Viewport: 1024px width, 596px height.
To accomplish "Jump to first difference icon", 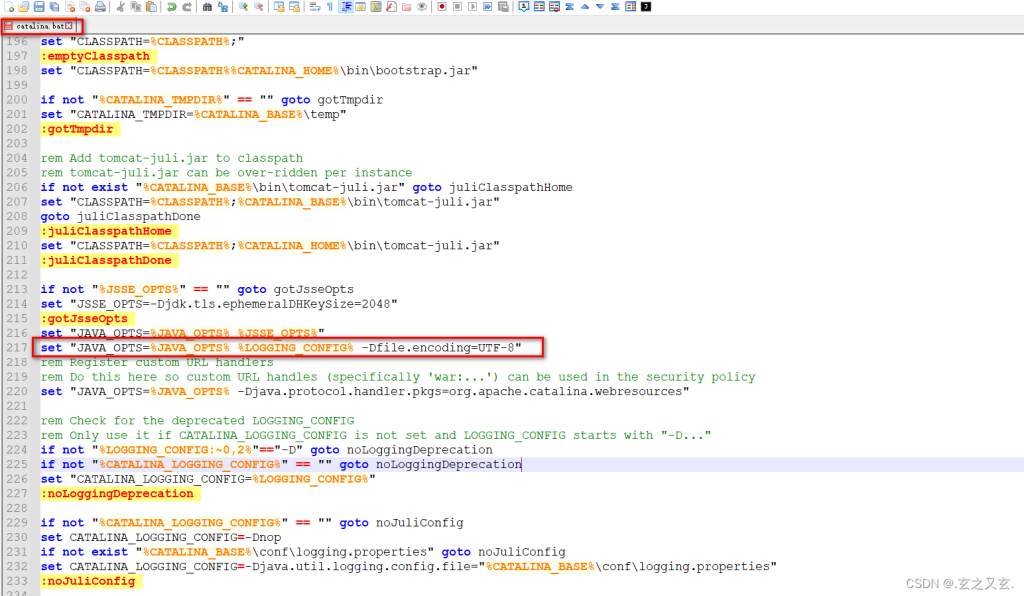I will click(x=569, y=7).
